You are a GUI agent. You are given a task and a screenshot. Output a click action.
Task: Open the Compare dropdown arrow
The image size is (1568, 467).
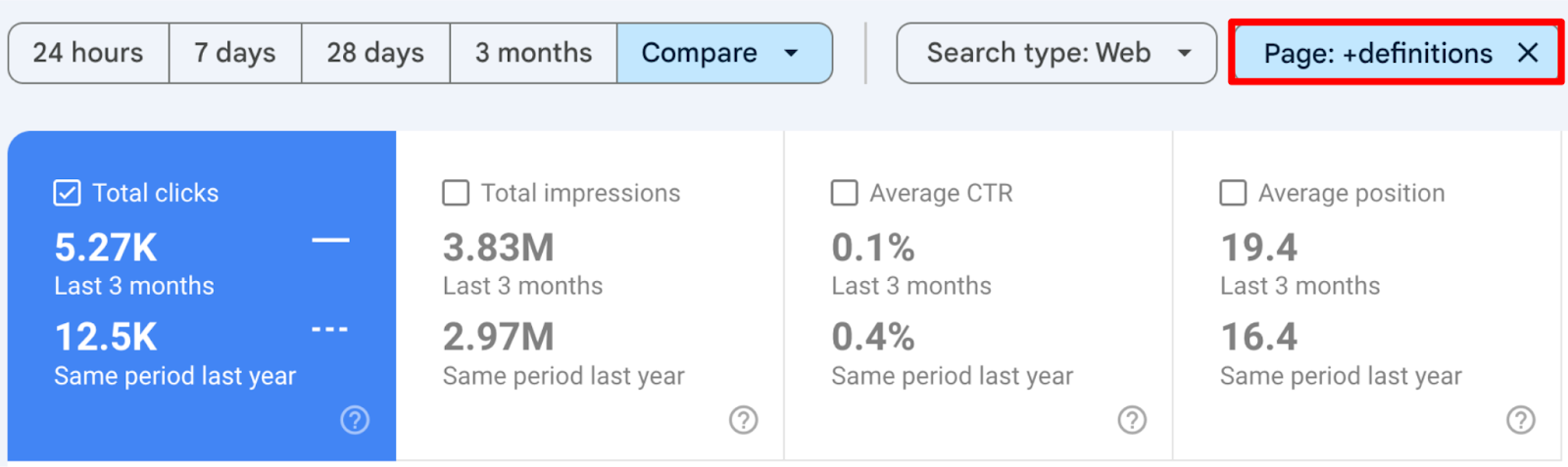[792, 53]
